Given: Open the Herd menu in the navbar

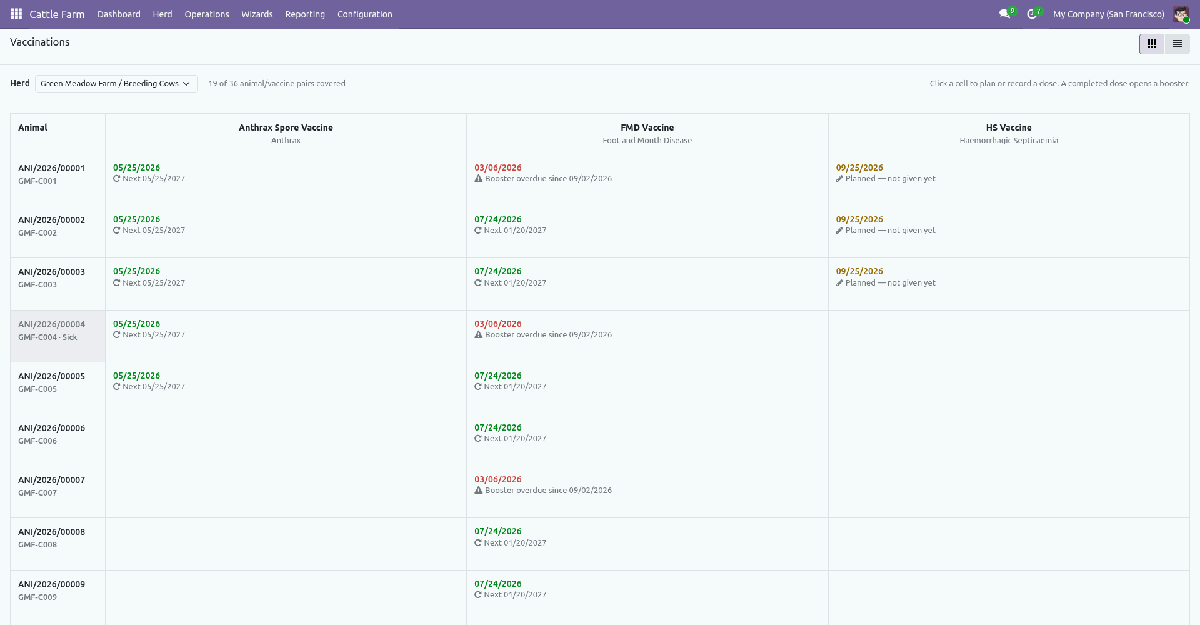Looking at the screenshot, I should 163,14.
